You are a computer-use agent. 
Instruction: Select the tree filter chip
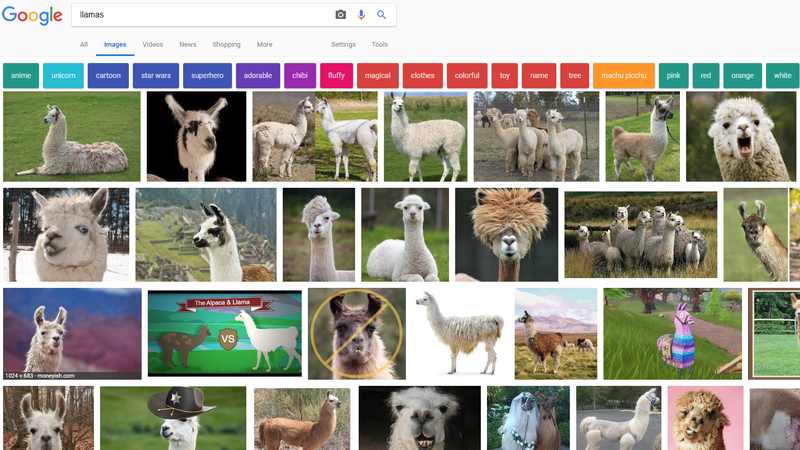click(x=574, y=76)
